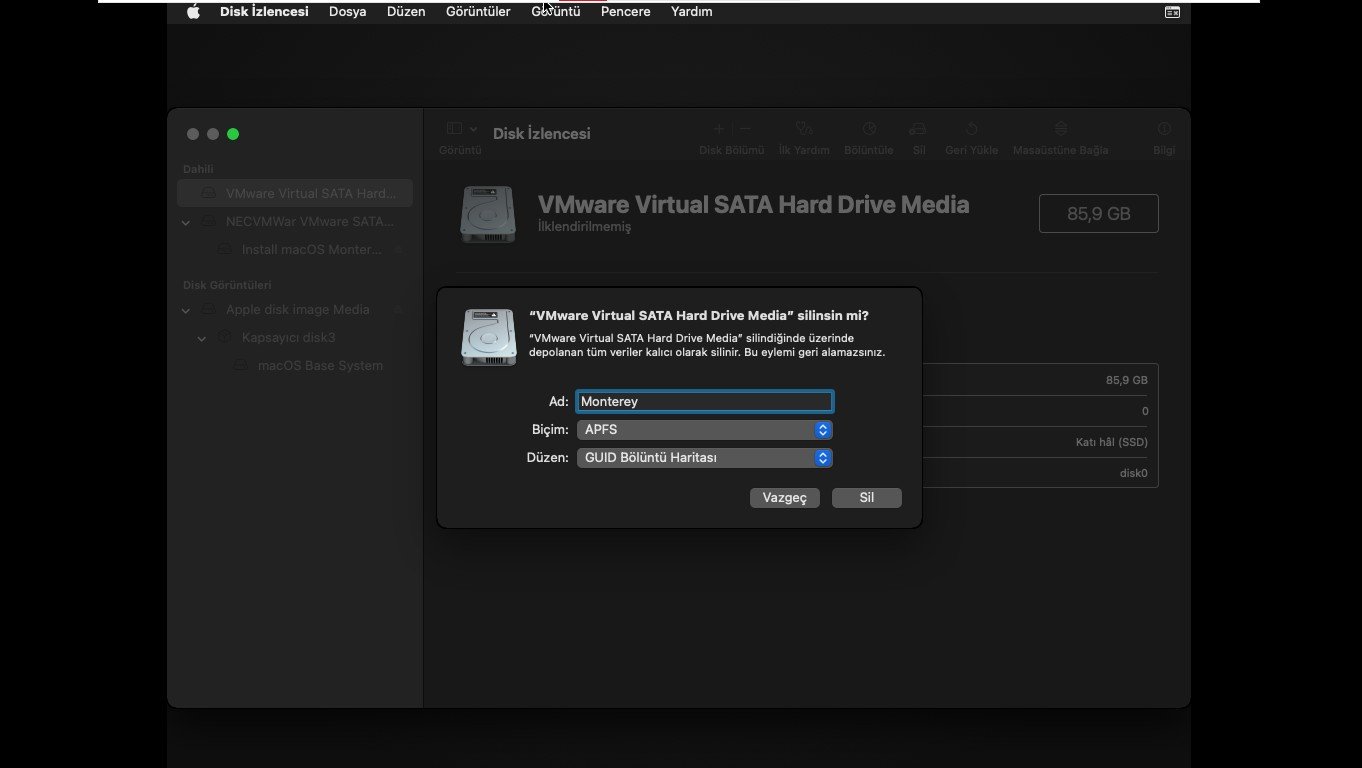Select NECVMWar VMware SATA disk in sidebar
This screenshot has width=1362, height=768.
point(295,221)
